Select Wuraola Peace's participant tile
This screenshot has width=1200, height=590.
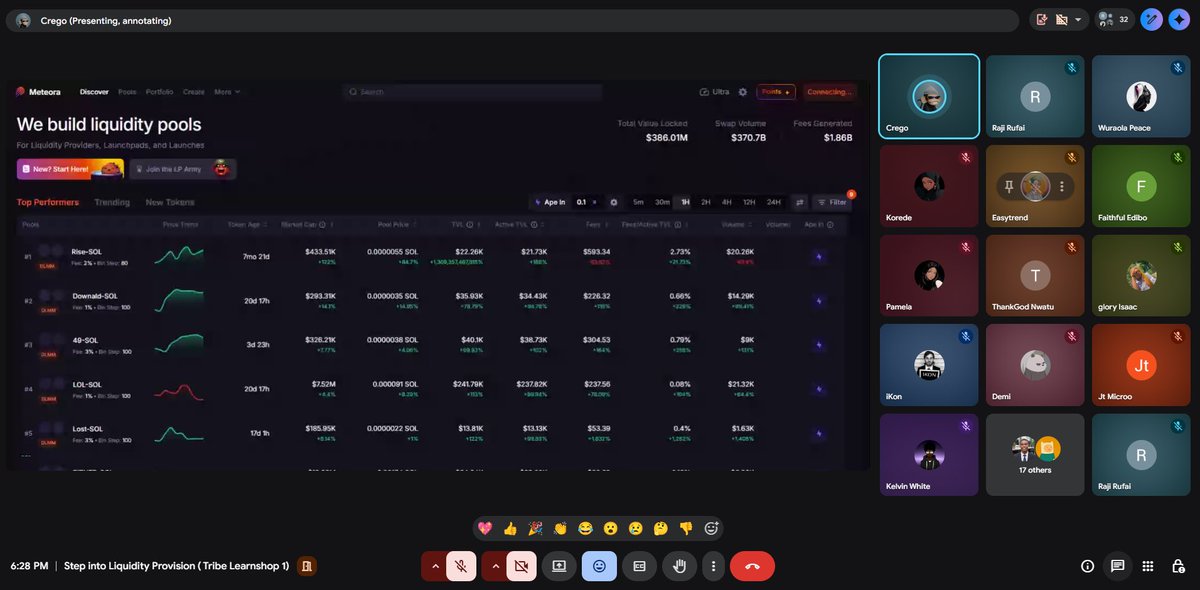tap(1141, 96)
